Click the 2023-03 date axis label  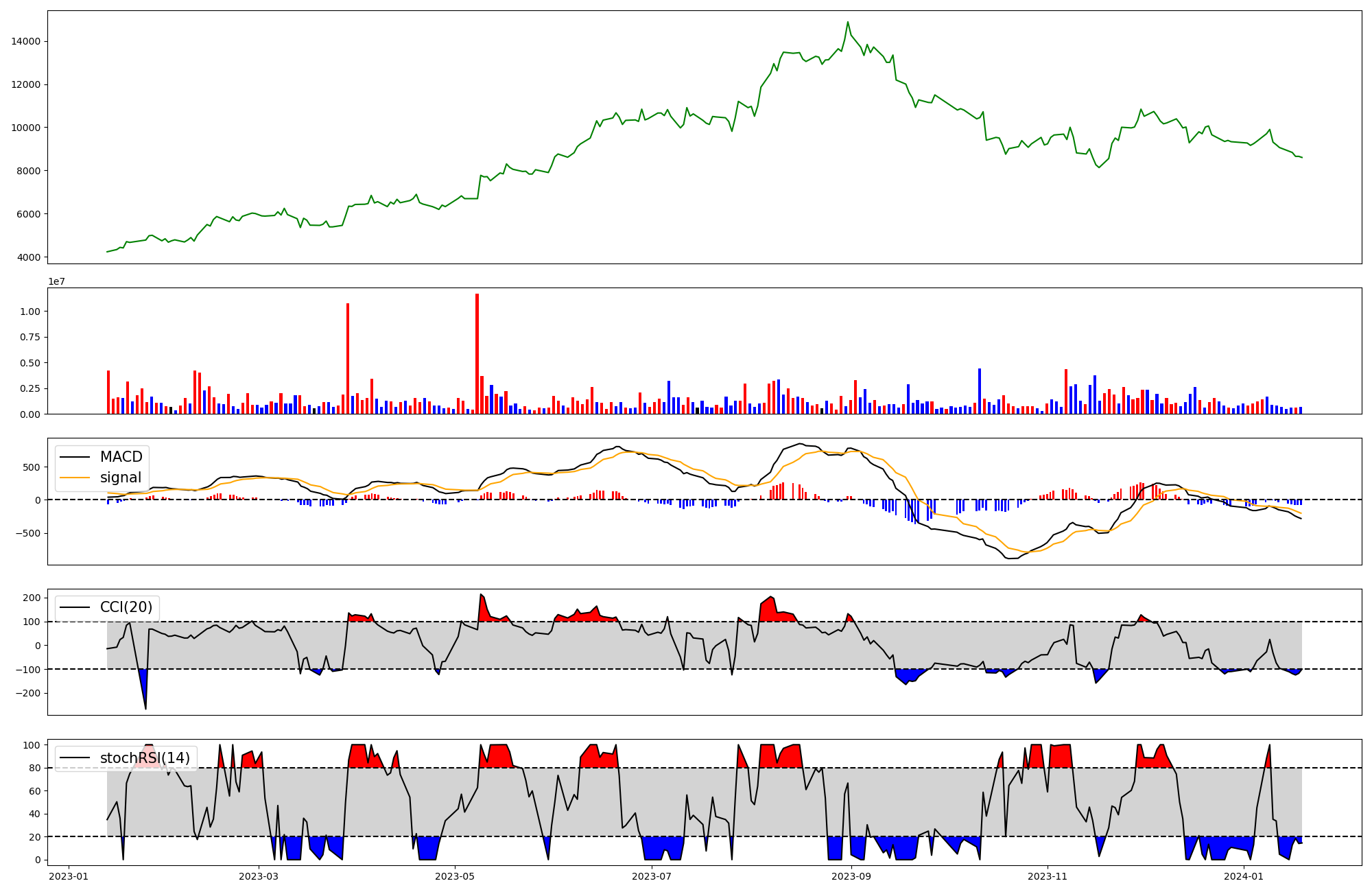(x=259, y=876)
